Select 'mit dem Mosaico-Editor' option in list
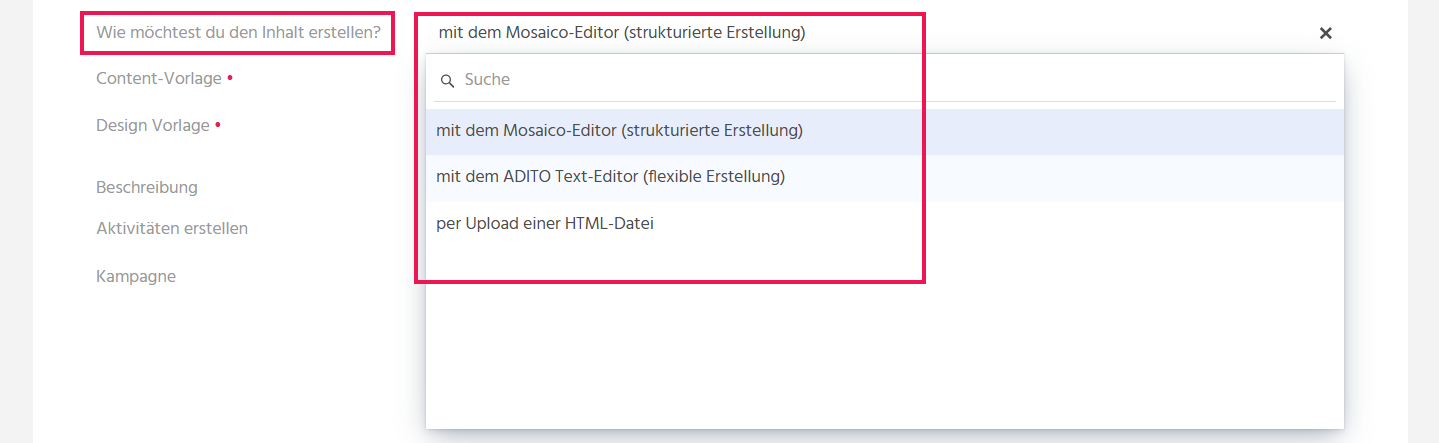Viewport: 1439px width, 443px height. click(x=885, y=131)
